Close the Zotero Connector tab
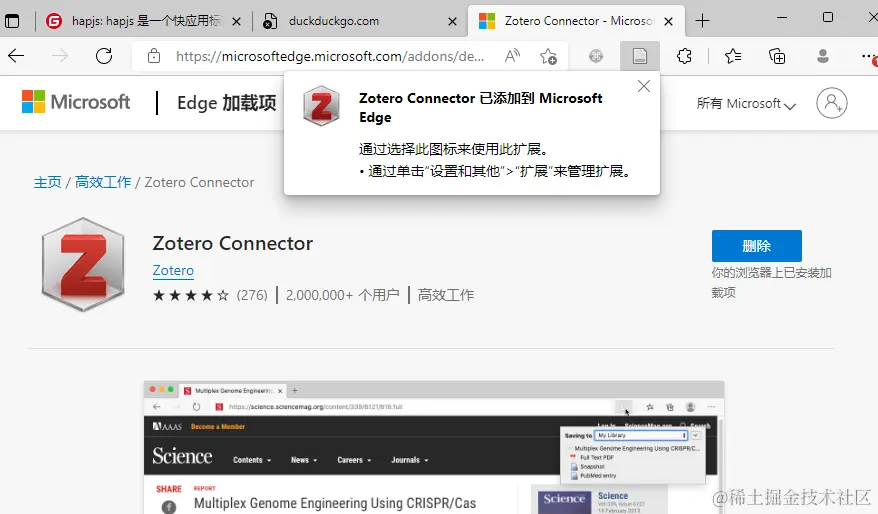The image size is (878, 514). pos(668,21)
